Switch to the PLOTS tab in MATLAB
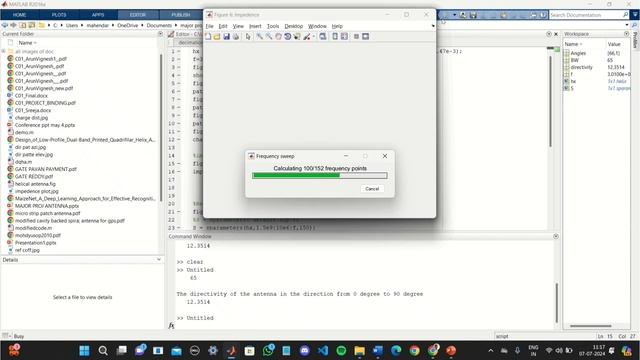The image size is (640, 360). (x=59, y=15)
